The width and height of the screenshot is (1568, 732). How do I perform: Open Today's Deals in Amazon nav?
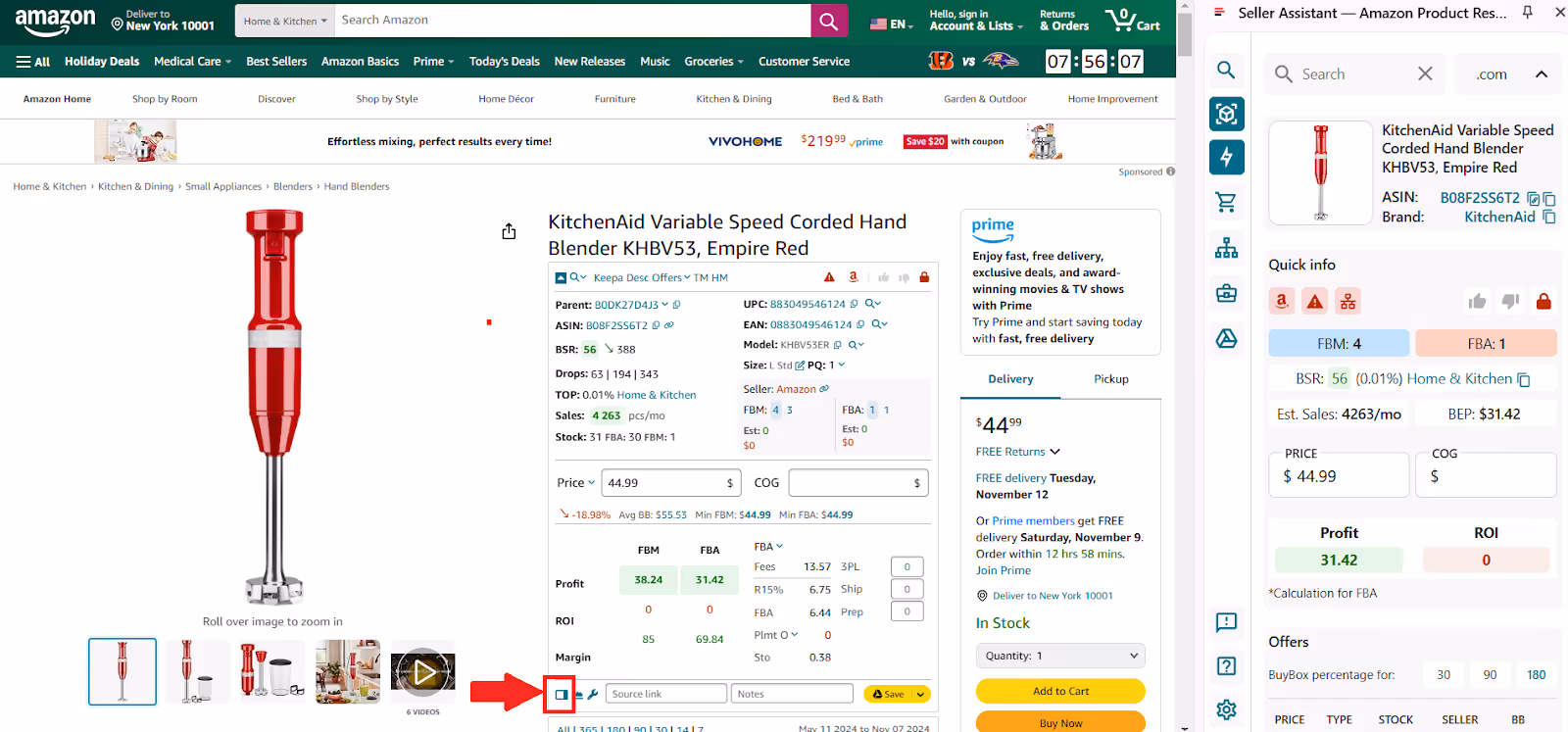(504, 61)
